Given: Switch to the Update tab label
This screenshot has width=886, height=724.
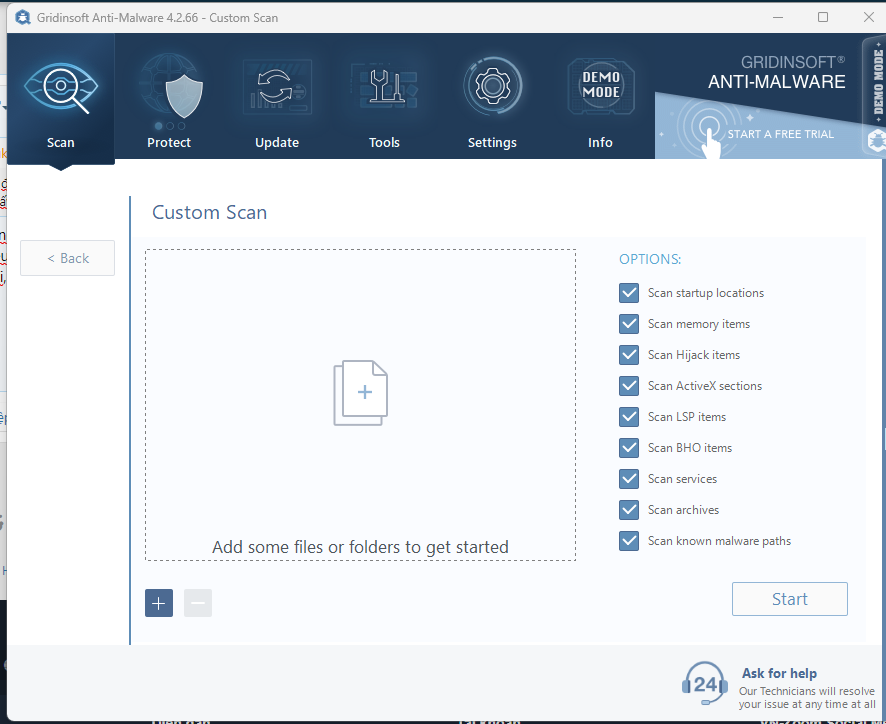Looking at the screenshot, I should (277, 142).
